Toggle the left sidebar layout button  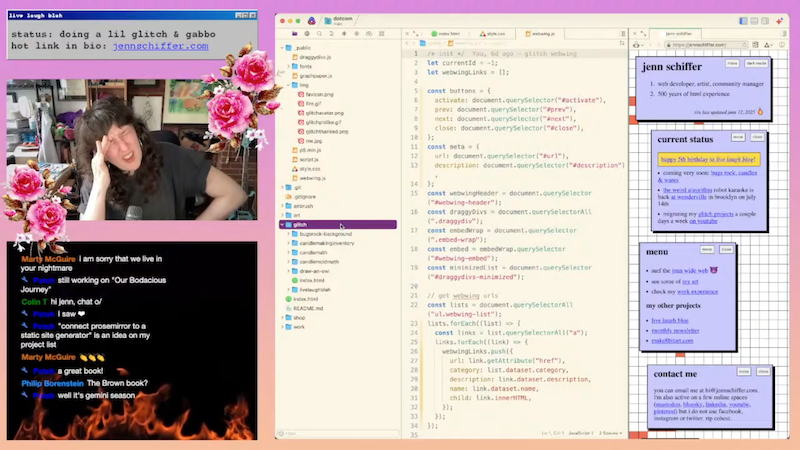point(743,21)
